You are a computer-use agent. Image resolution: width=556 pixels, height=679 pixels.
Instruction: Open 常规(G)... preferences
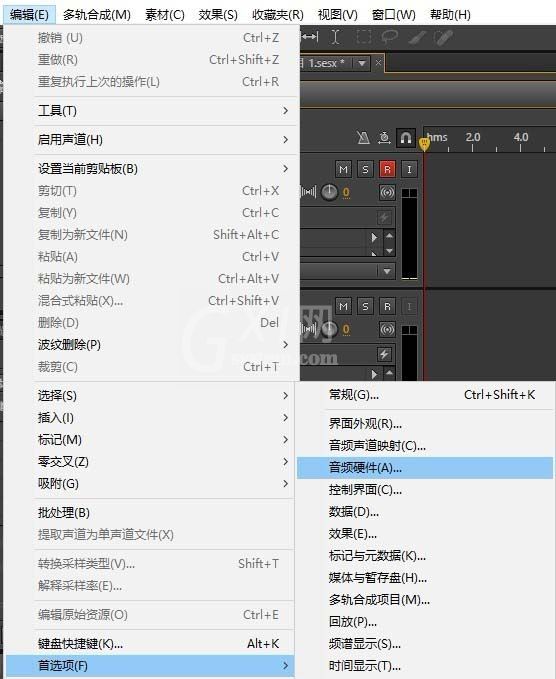[x=425, y=395]
